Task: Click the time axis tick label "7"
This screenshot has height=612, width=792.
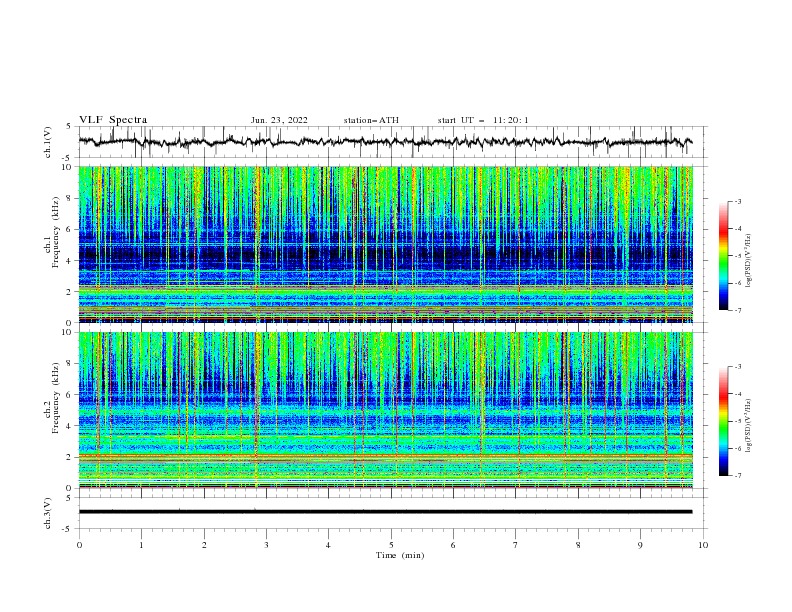Action: click(x=516, y=545)
